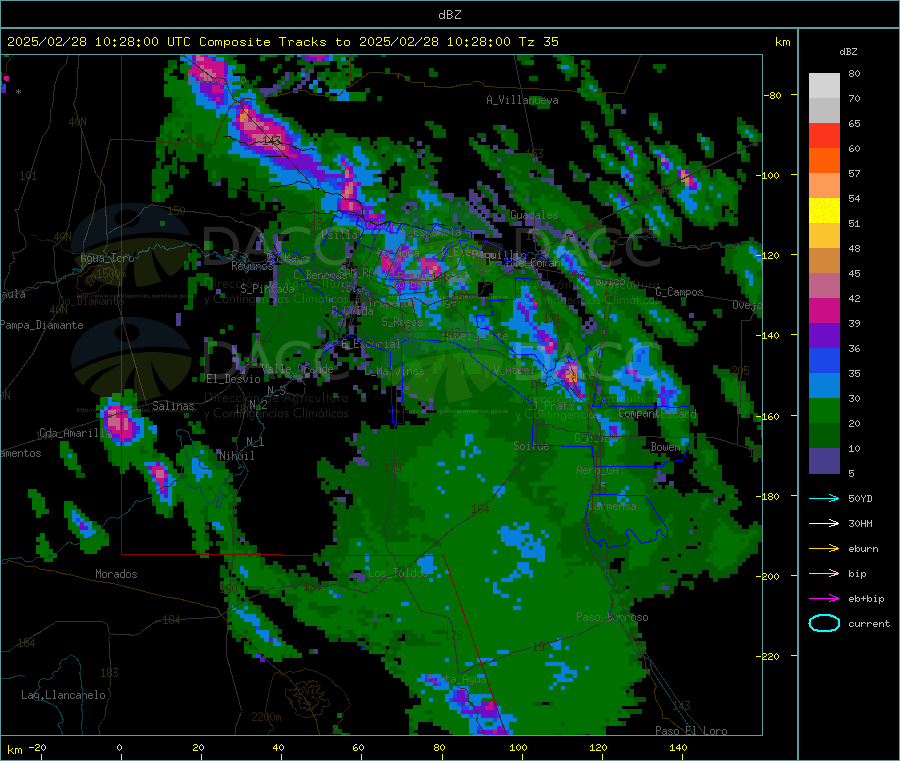Pick the purple 36-39 dBZ legend swatch
The width and height of the screenshot is (900, 761).
(824, 336)
